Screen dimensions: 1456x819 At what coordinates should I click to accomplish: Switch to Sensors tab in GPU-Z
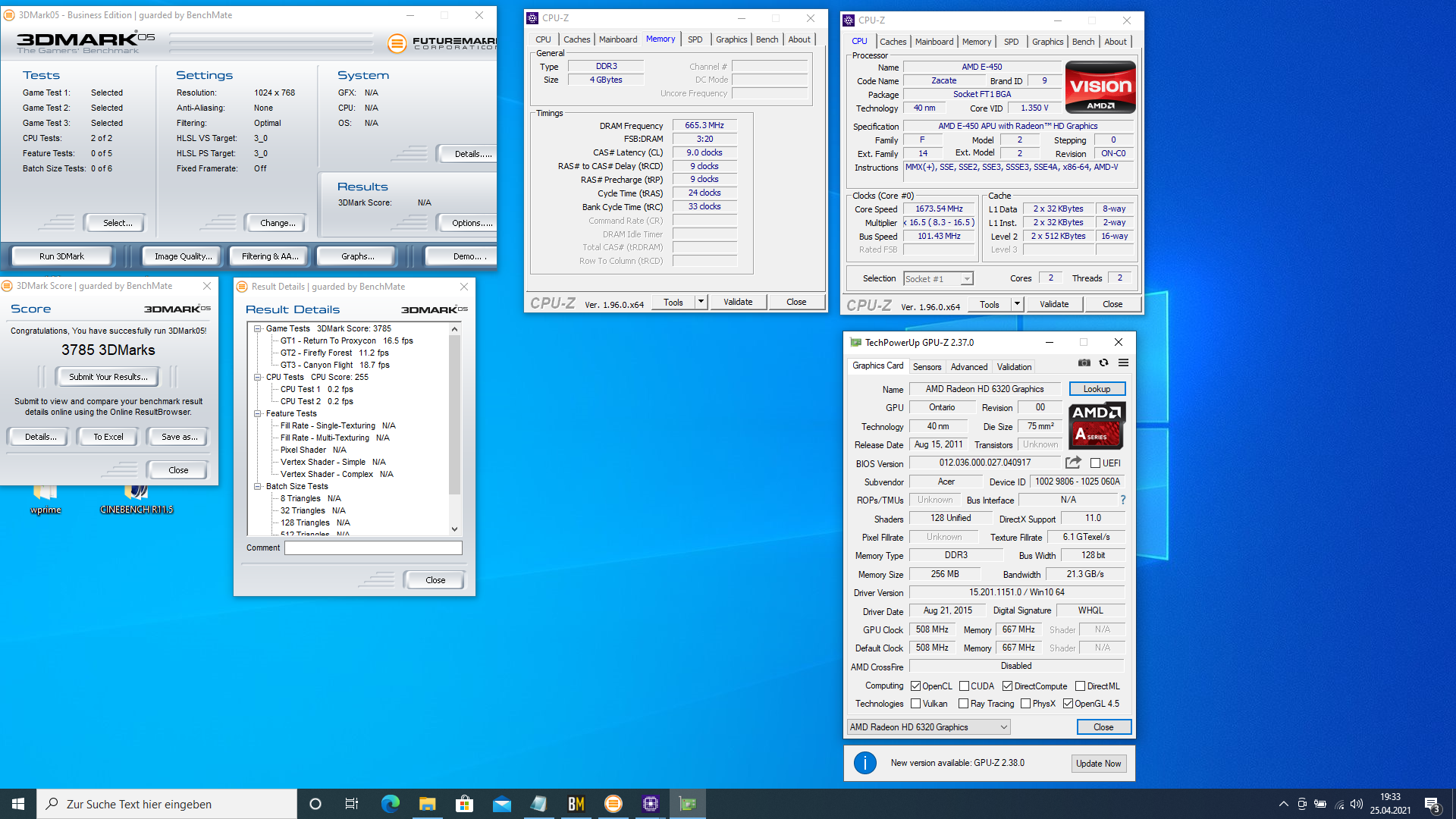(x=927, y=366)
